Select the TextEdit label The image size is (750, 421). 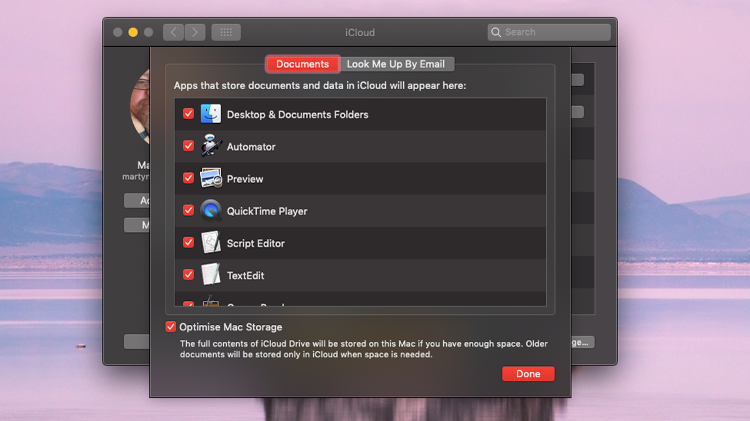tap(245, 276)
